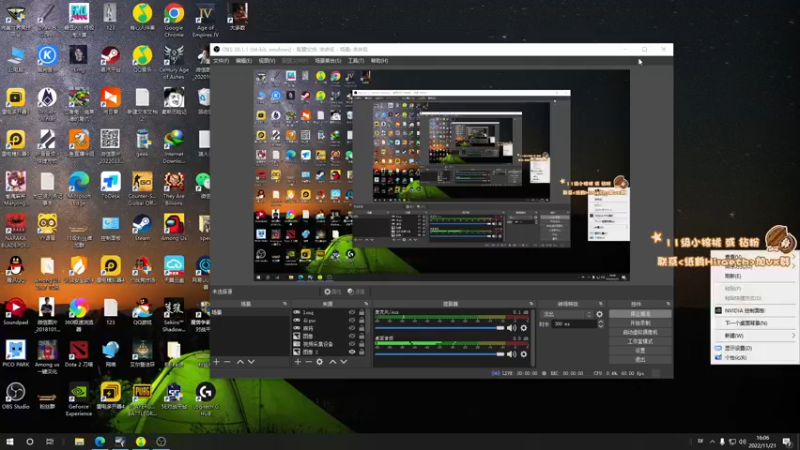
Task: Click Filters button beside Properties
Action: point(356,292)
